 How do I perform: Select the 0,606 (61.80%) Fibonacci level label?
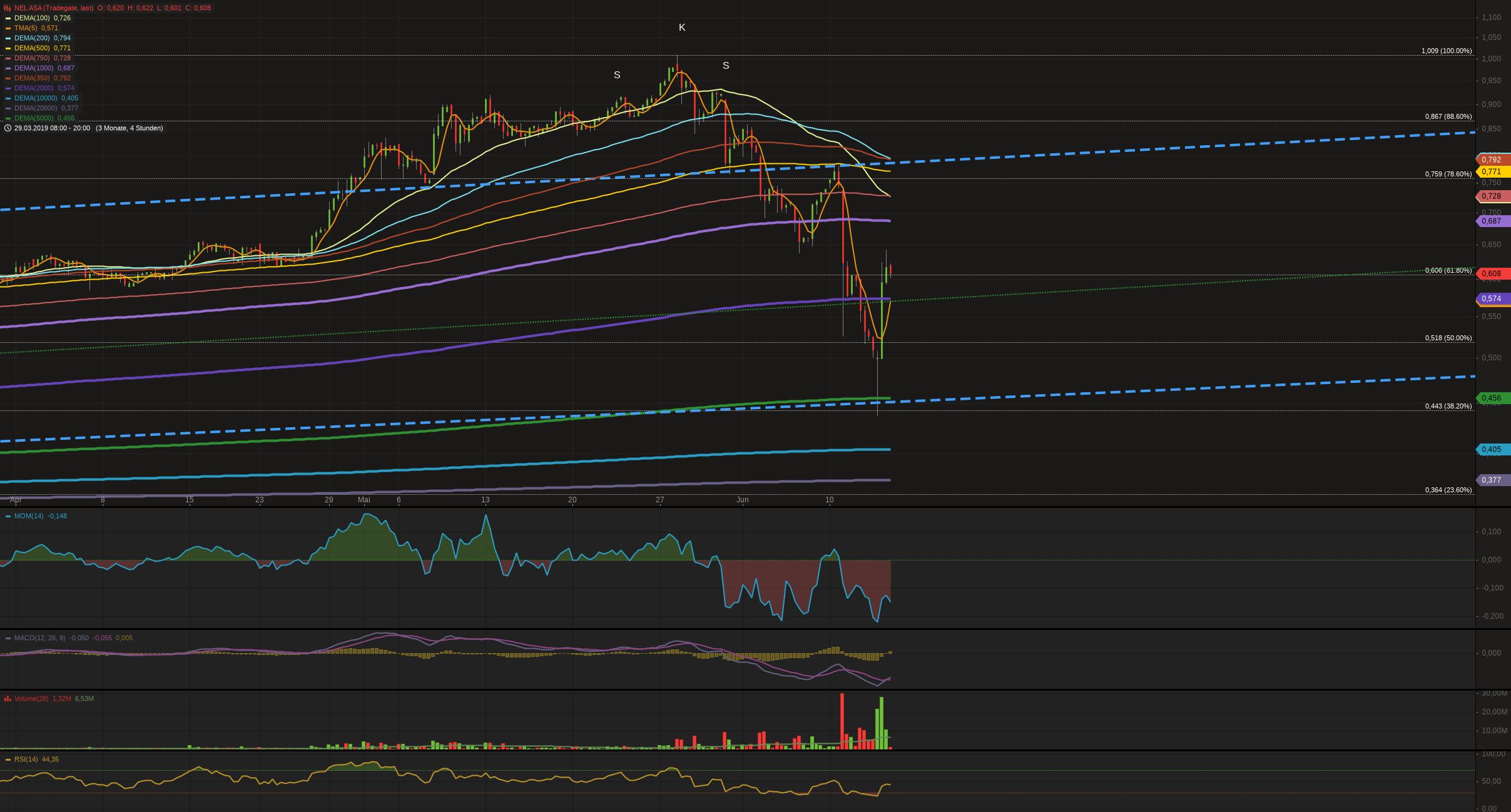[x=1448, y=270]
